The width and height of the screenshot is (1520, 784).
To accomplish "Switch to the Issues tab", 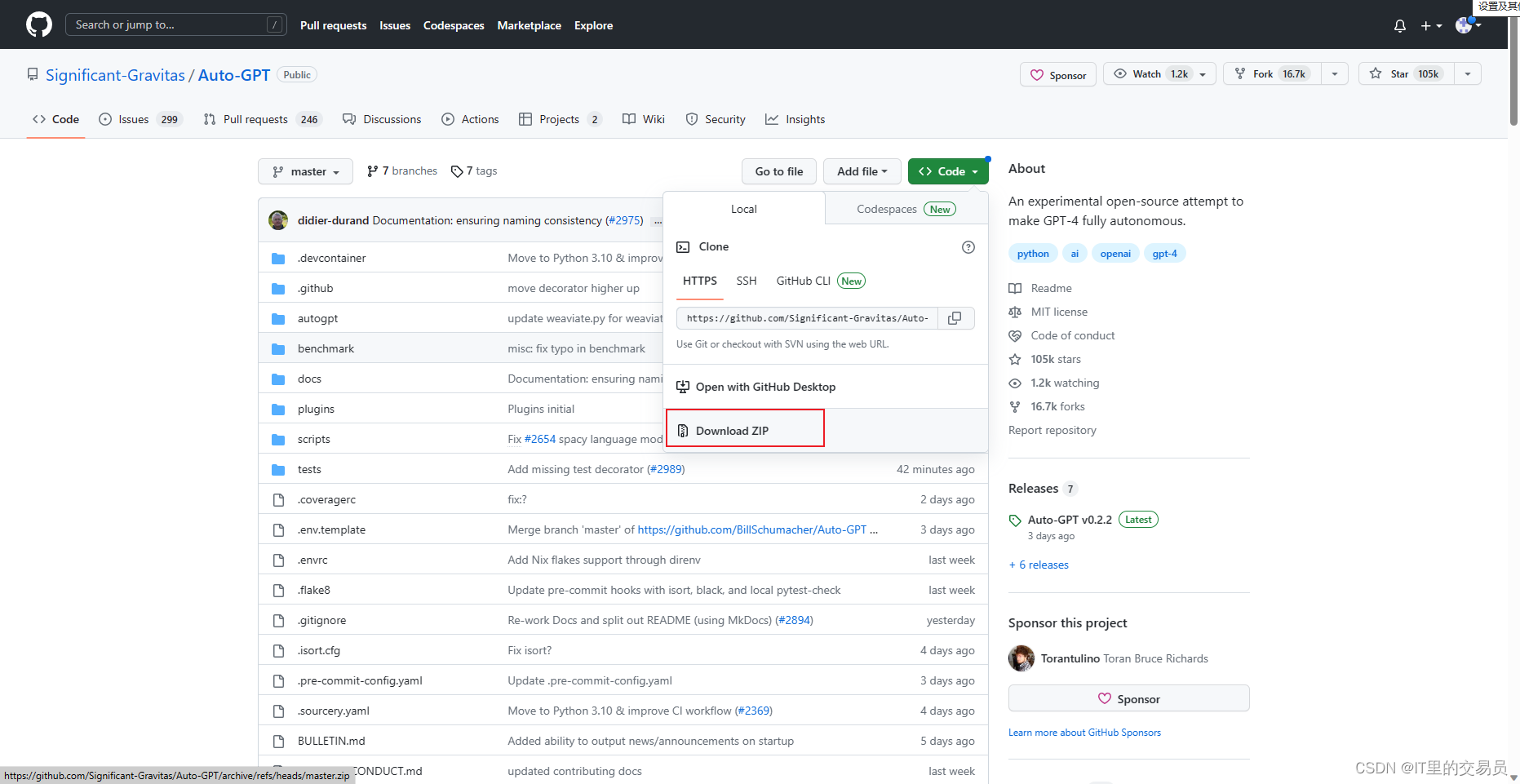I will [140, 119].
